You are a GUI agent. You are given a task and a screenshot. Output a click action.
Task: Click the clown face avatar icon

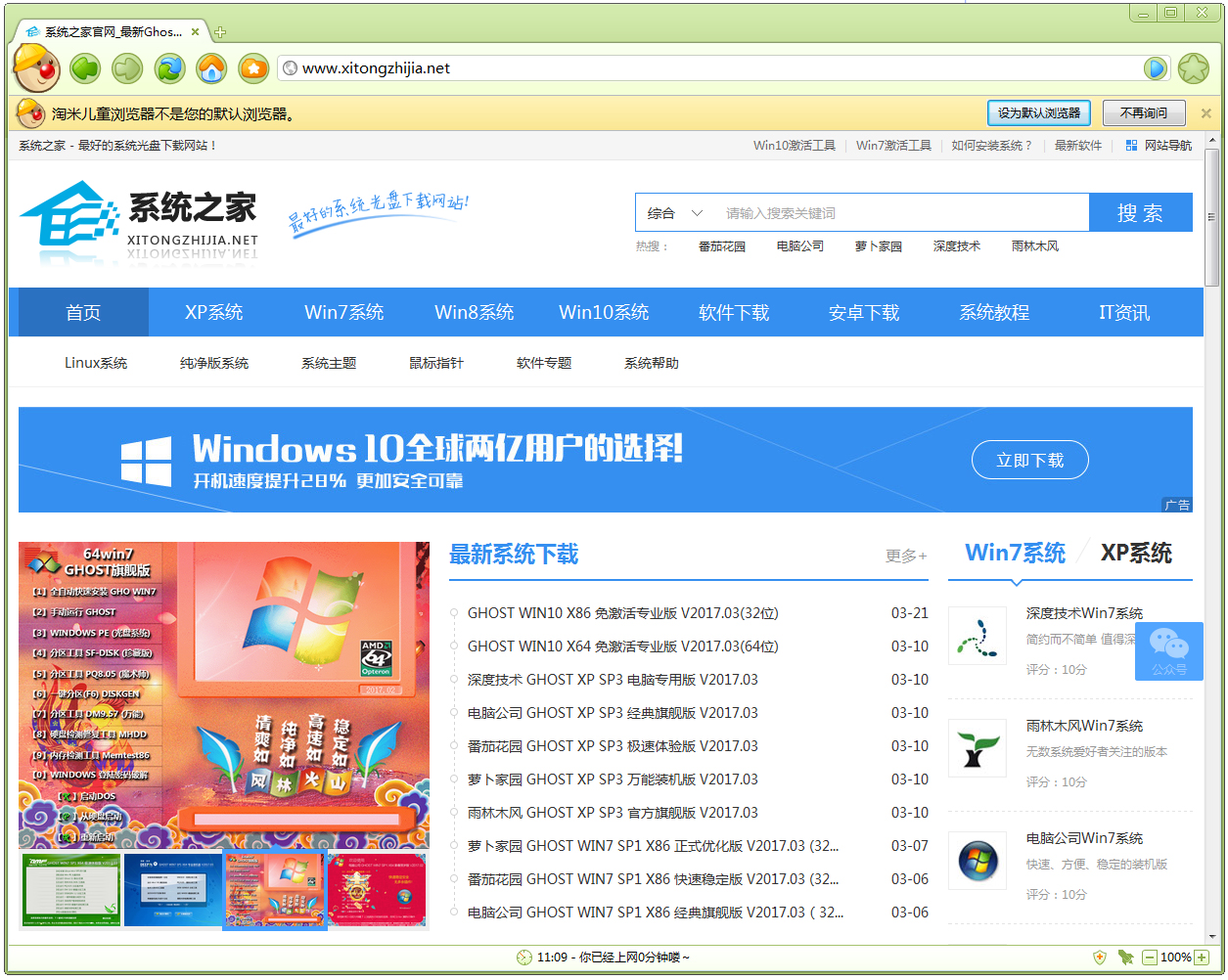[36, 68]
